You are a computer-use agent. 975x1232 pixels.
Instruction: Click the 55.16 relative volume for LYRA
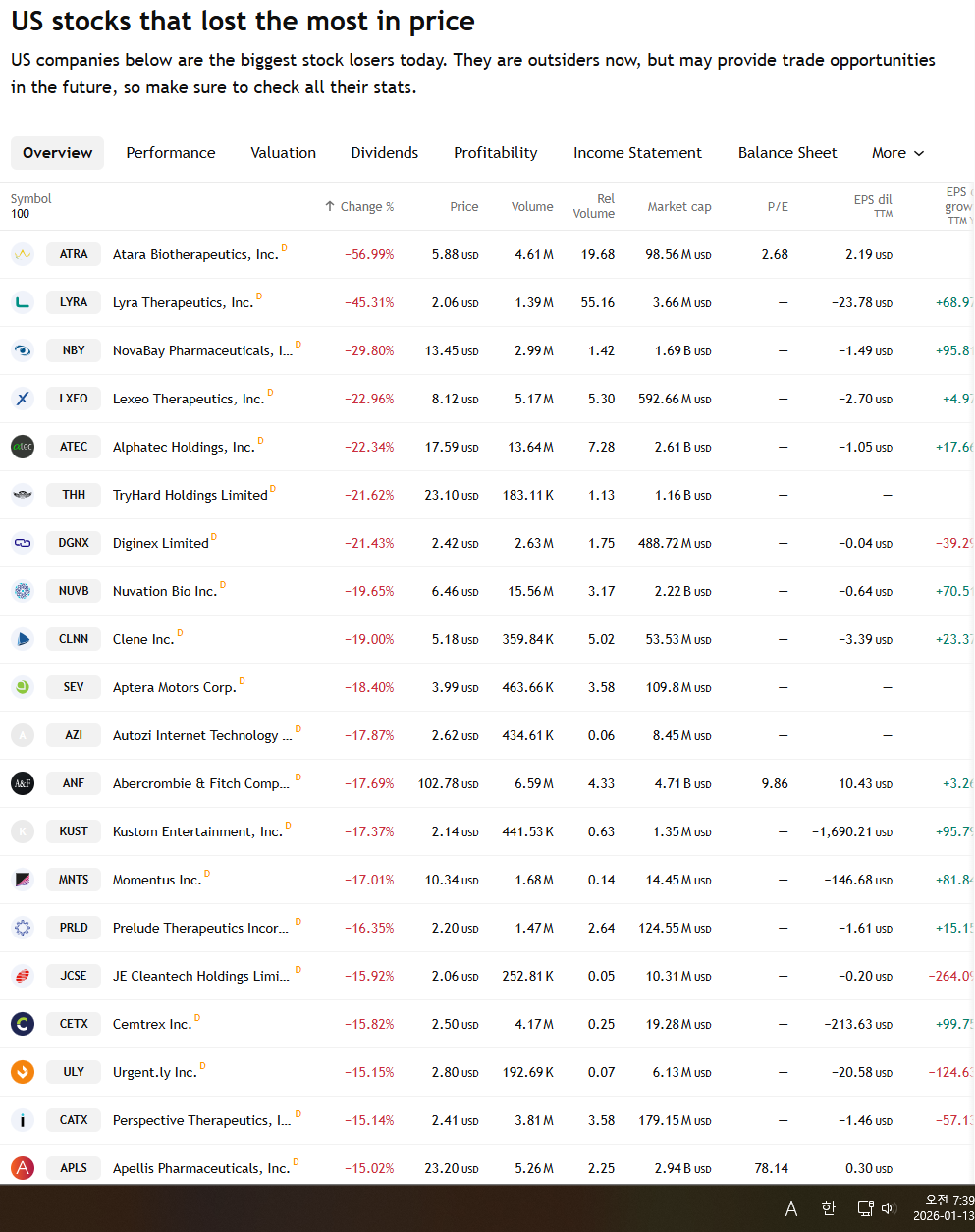[598, 302]
